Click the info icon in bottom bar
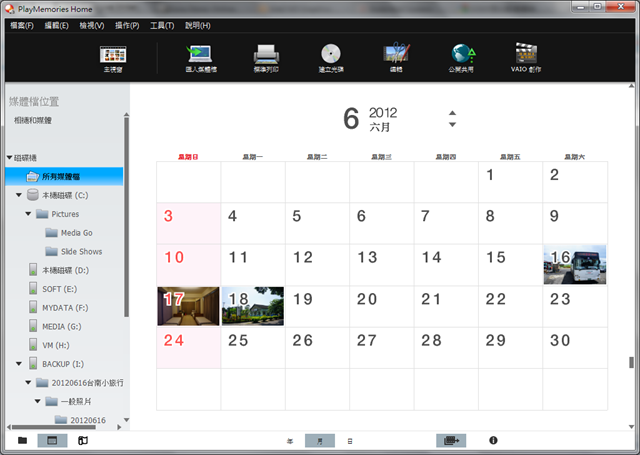Viewport: 640px width, 455px height. coord(493,440)
